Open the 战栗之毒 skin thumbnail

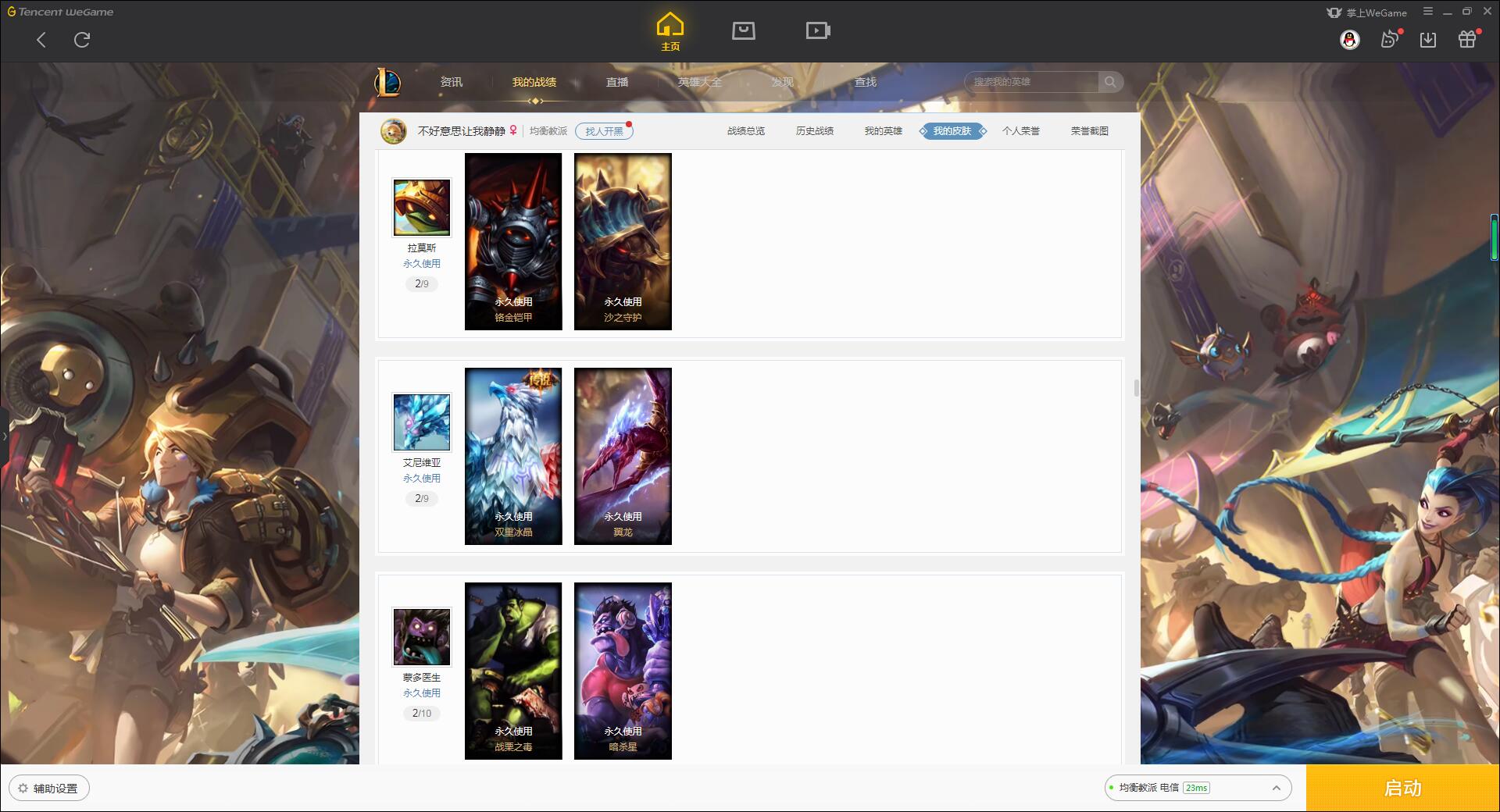point(513,671)
